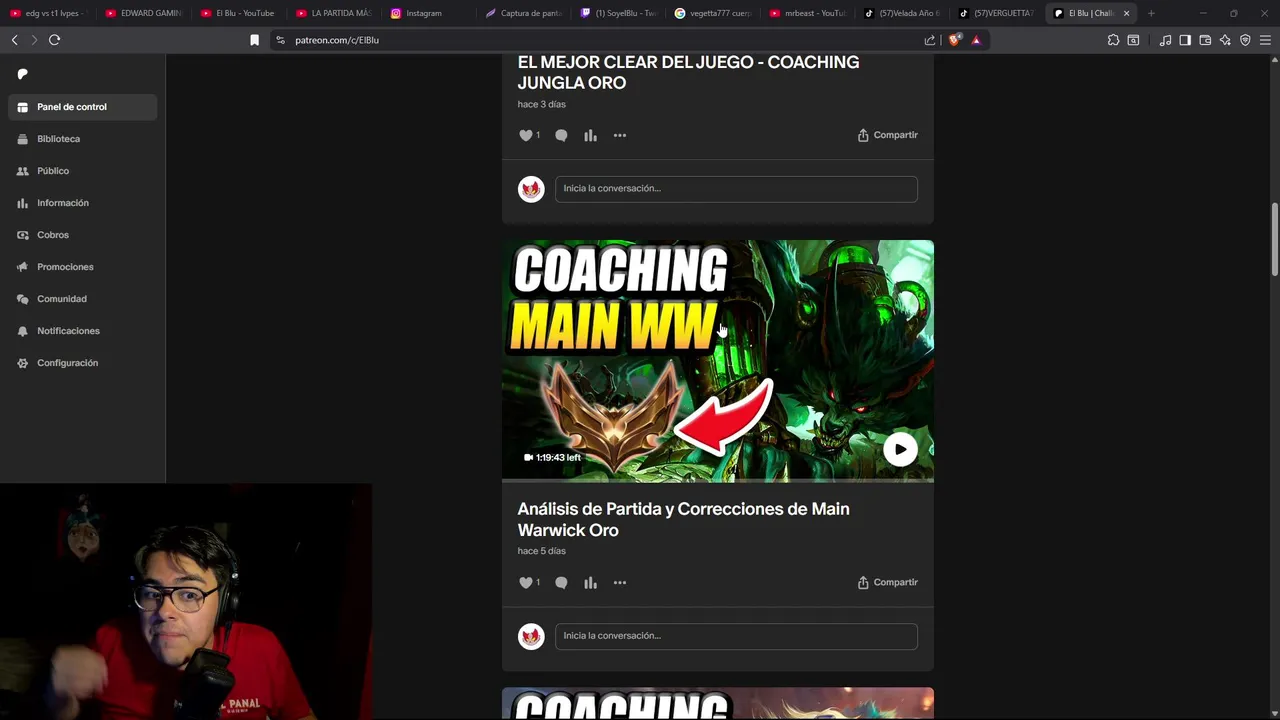Open more options on Jungla Oro post

pyautogui.click(x=620, y=135)
